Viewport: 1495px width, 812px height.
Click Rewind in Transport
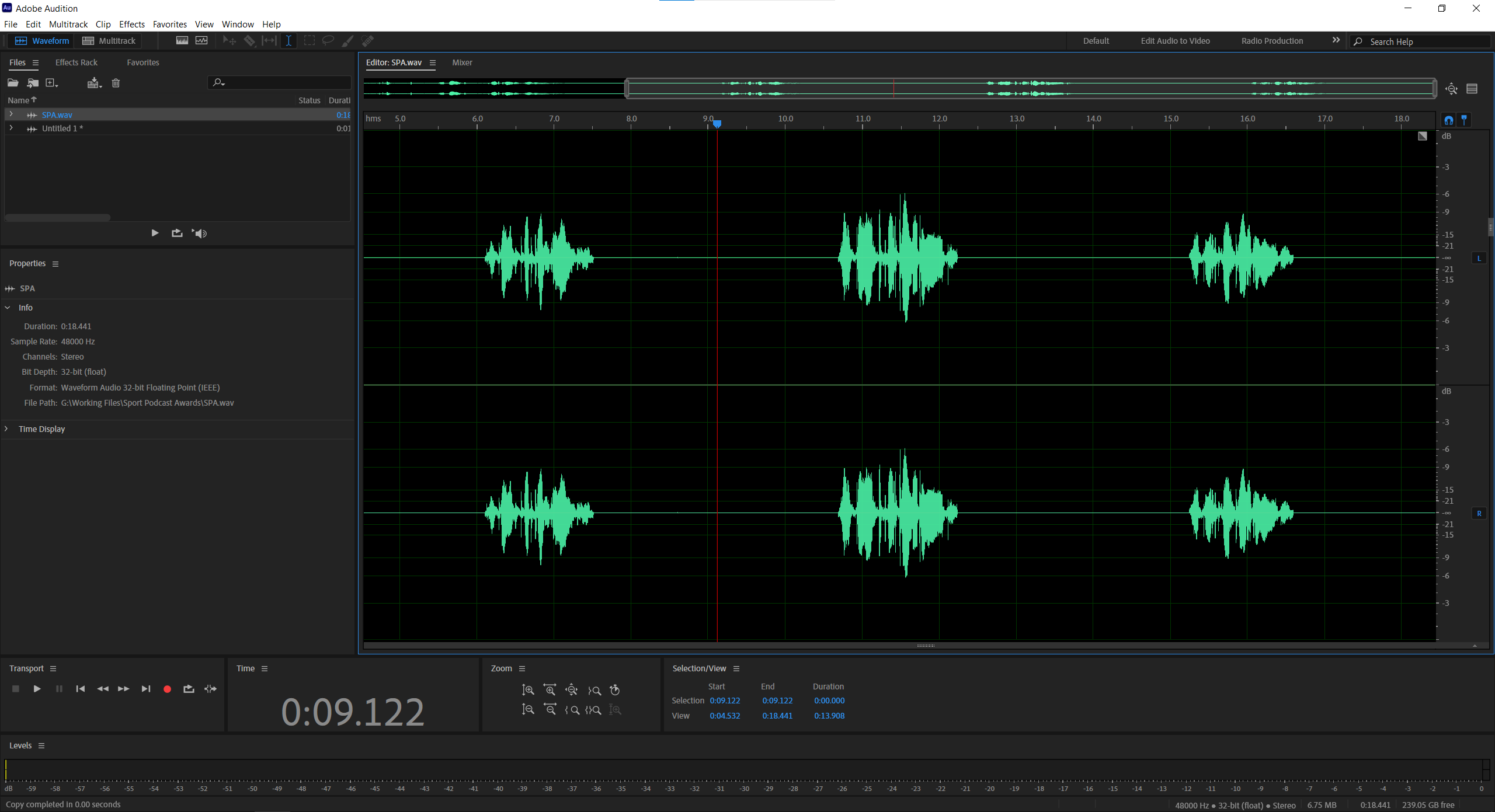[103, 689]
